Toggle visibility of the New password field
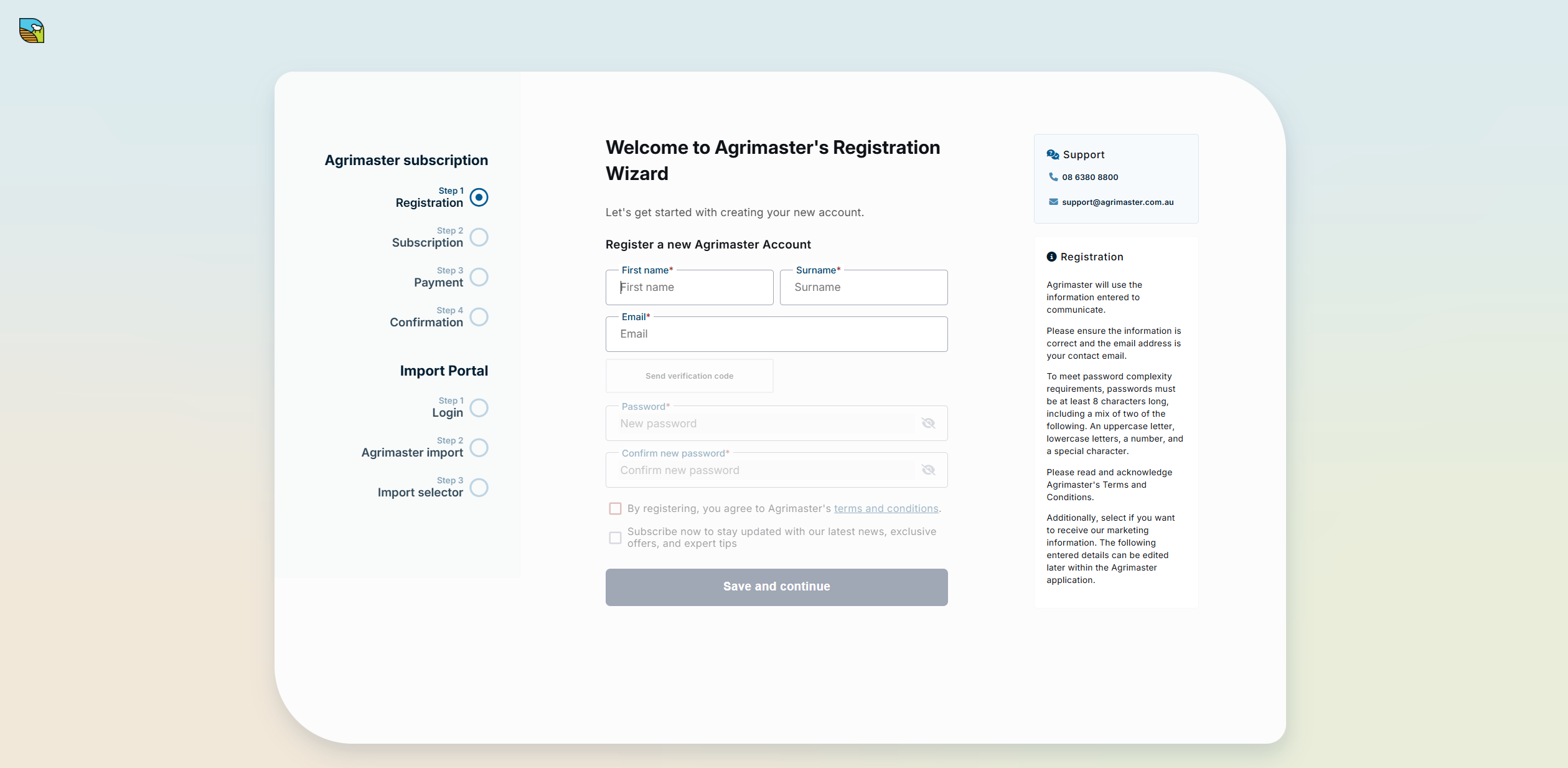Image resolution: width=1568 pixels, height=768 pixels. click(928, 424)
